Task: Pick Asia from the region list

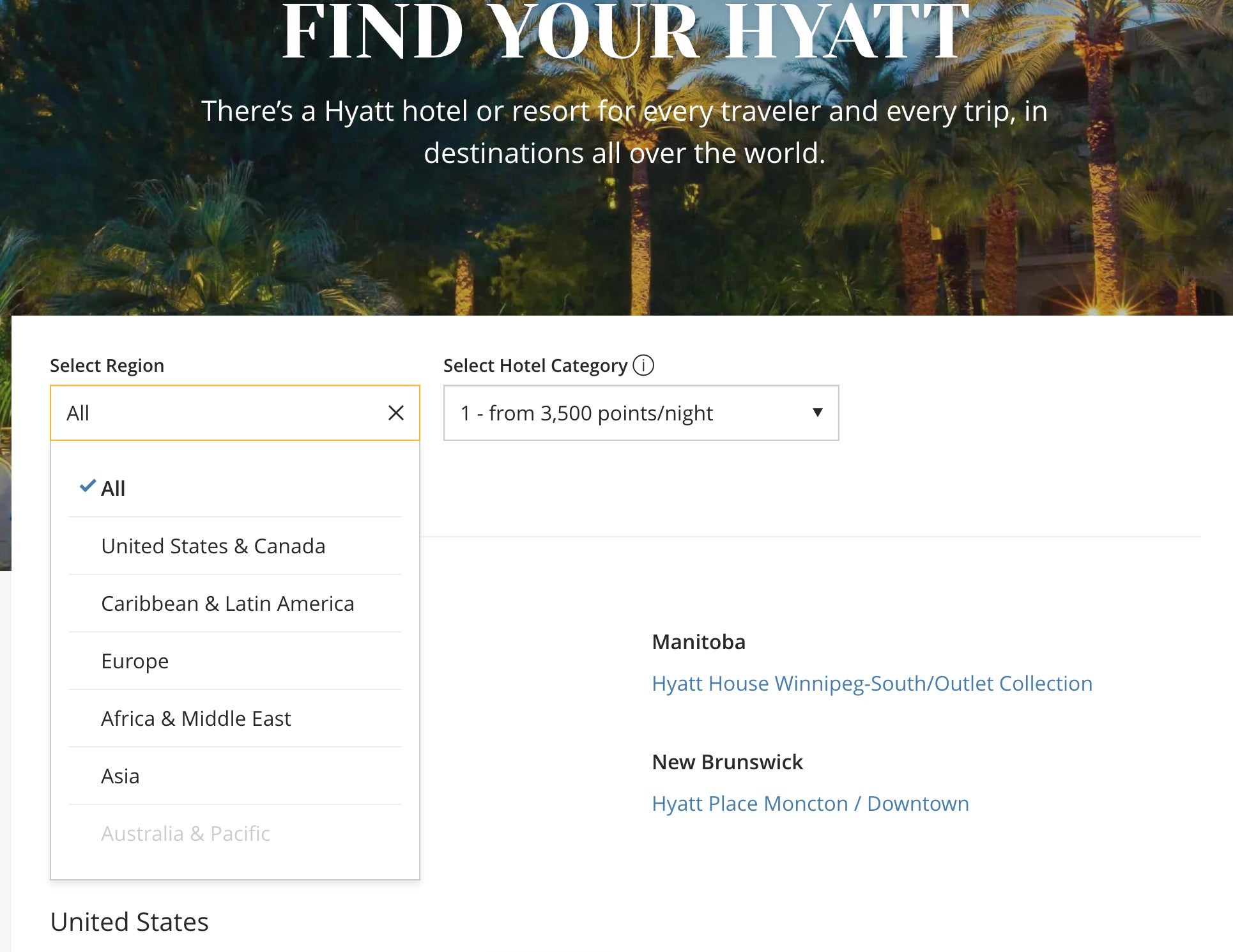Action: (235, 776)
